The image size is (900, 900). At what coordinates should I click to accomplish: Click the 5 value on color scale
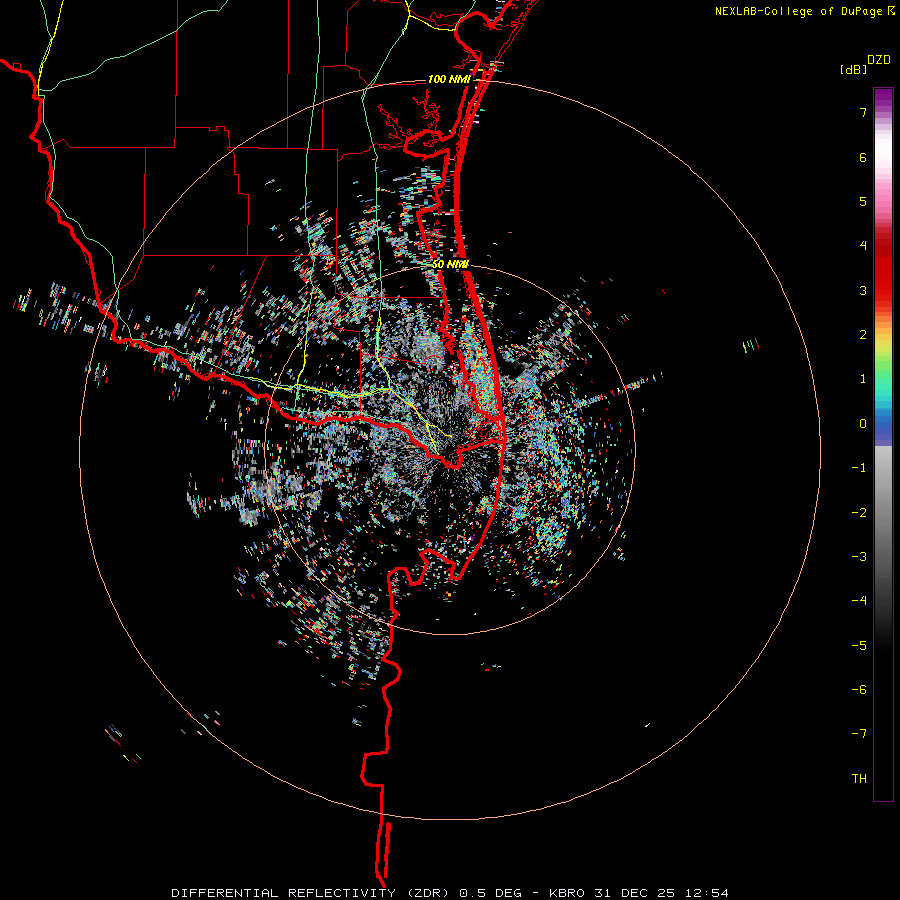[863, 201]
